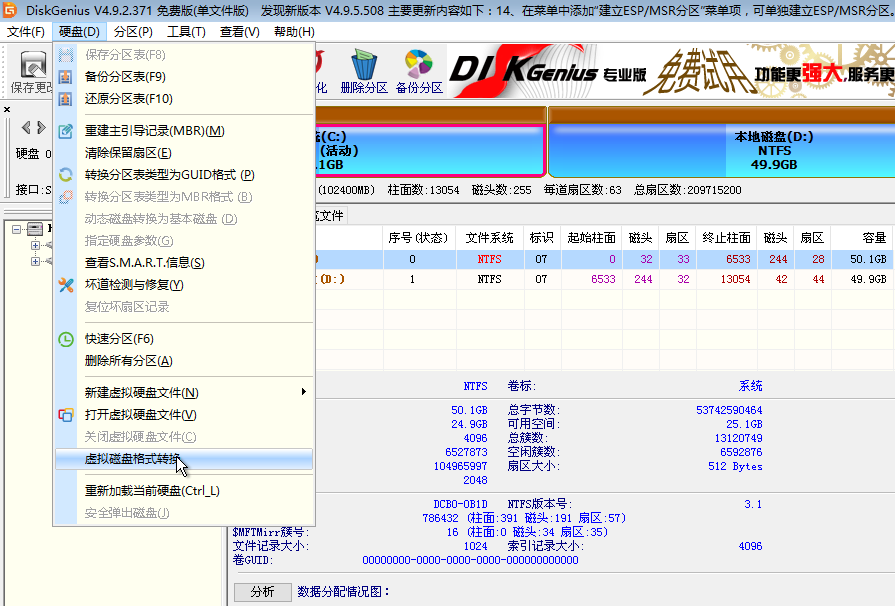Click the 坏道检测与修复 wrench icon
Viewport: 895px width, 606px height.
tap(65, 282)
